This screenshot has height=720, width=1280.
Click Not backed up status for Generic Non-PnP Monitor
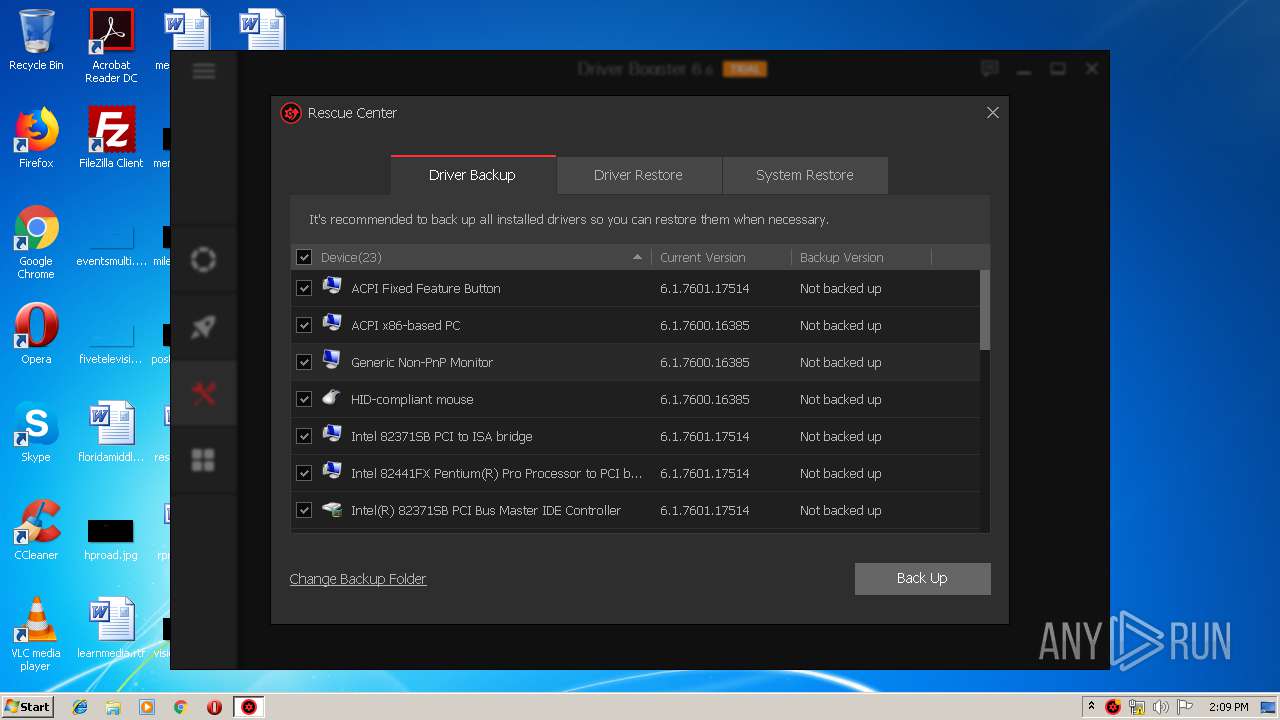coord(840,362)
